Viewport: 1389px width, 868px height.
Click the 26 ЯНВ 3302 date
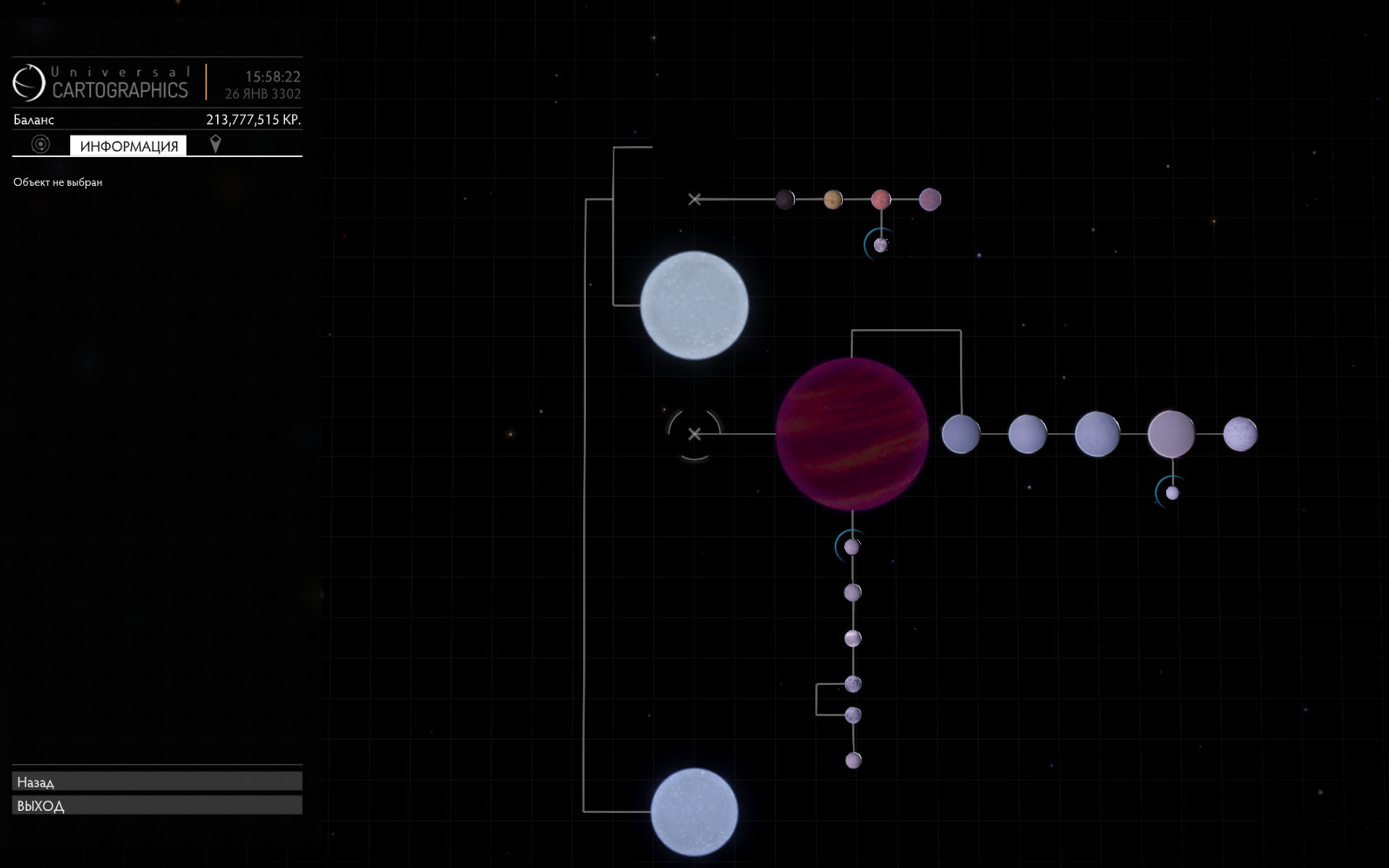point(263,93)
